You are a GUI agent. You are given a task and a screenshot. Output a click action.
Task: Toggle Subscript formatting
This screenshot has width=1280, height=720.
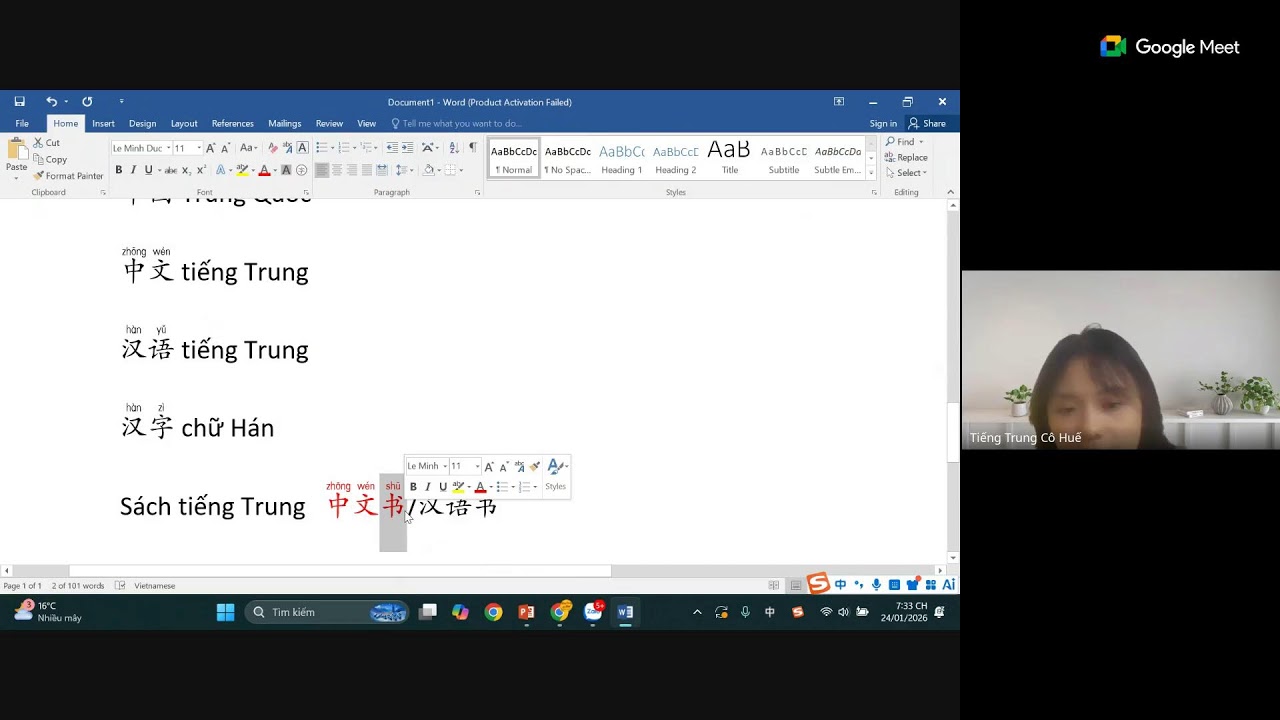pos(187,170)
